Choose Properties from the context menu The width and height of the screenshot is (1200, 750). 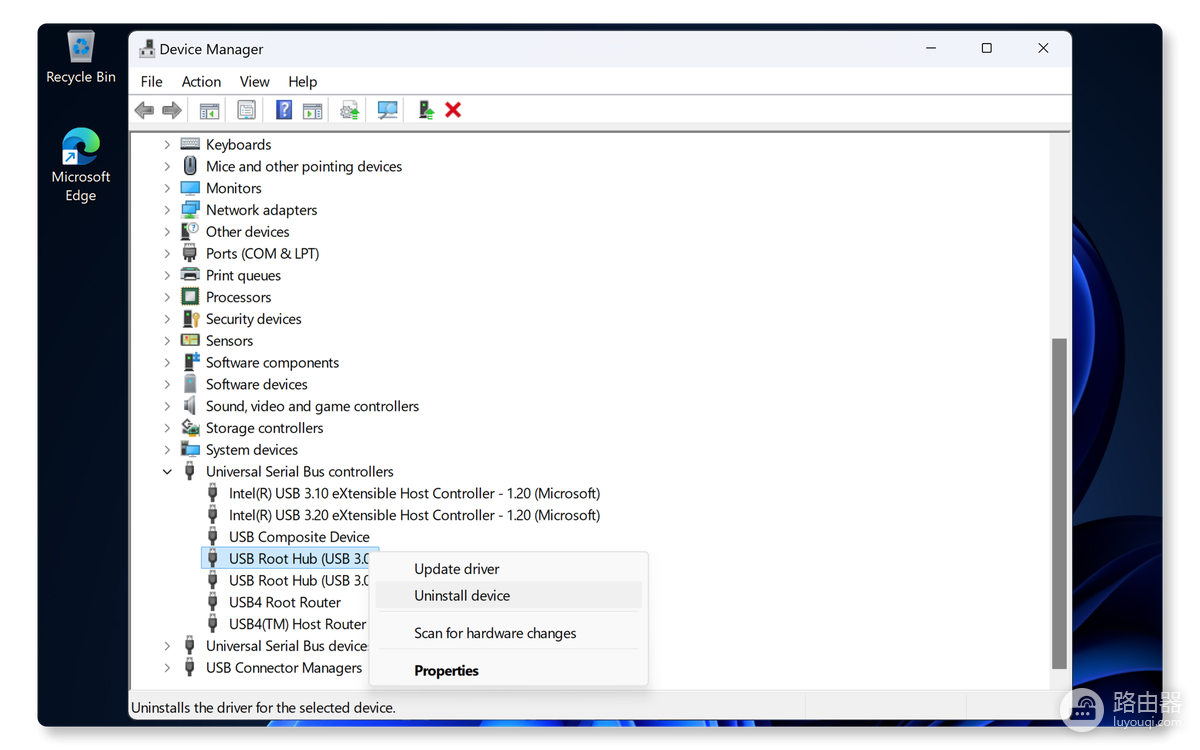pos(507,671)
